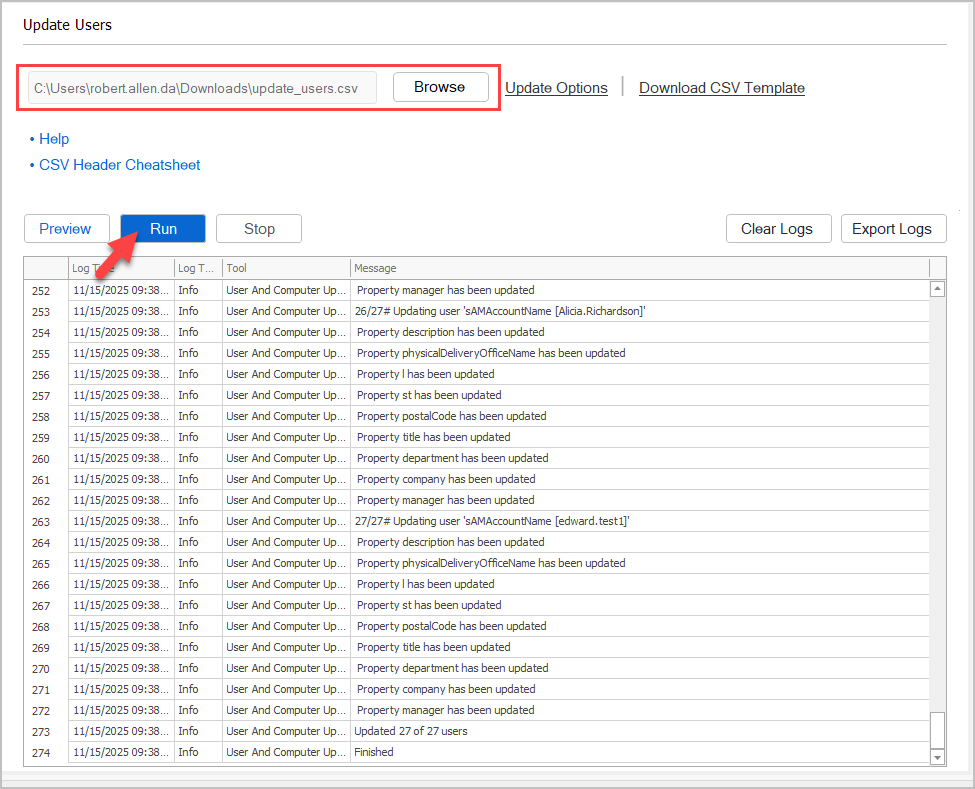Open the CSV Header Cheatsheet

119,164
